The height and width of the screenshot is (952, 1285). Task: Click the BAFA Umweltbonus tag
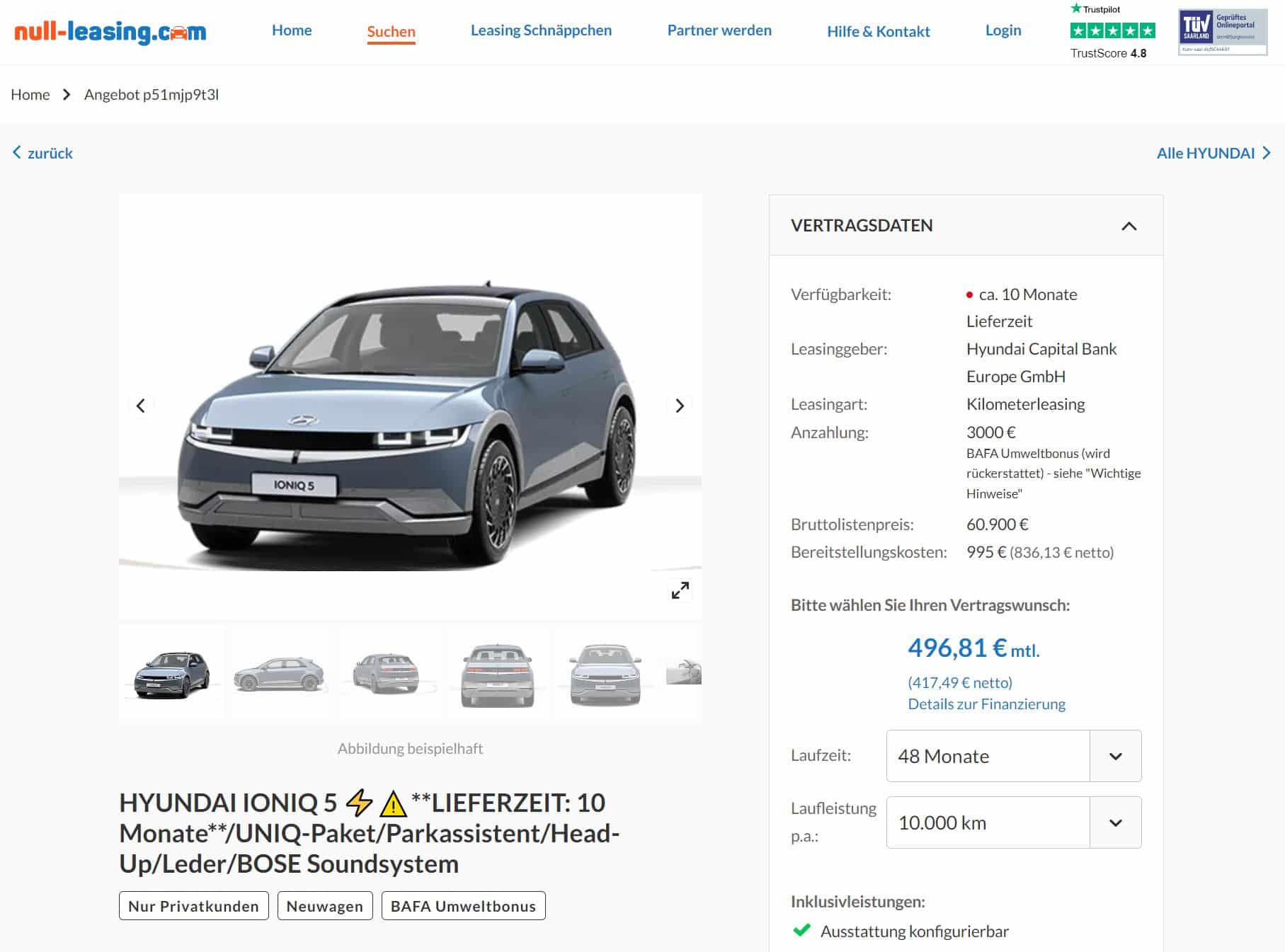pyautogui.click(x=463, y=906)
